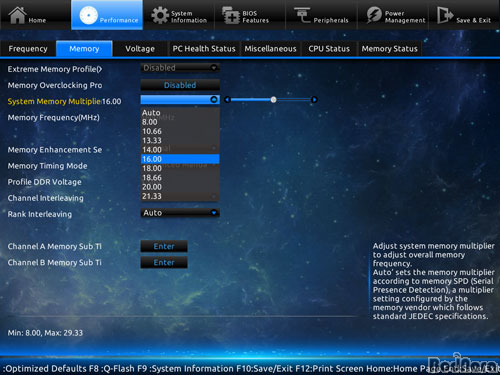Choose 18.00 multiplier option

(x=180, y=168)
